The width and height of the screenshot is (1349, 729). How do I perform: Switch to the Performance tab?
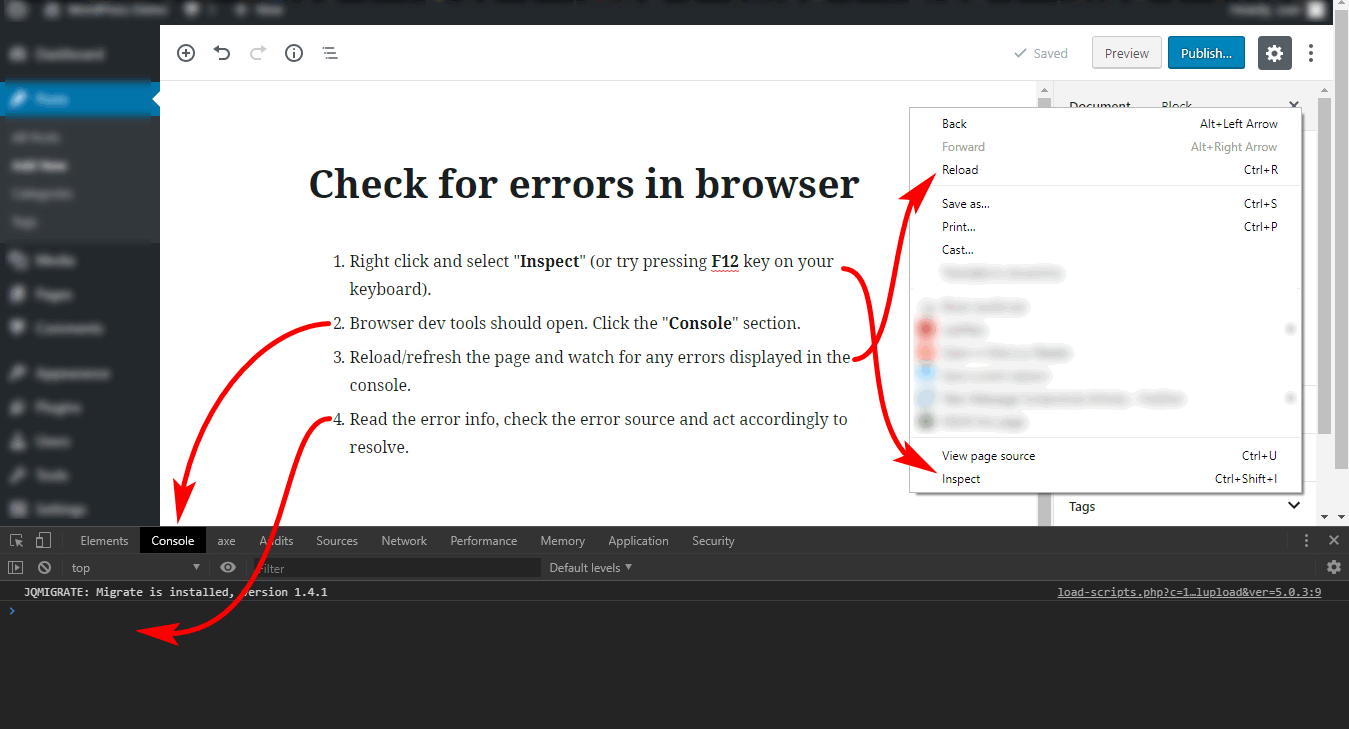[484, 540]
